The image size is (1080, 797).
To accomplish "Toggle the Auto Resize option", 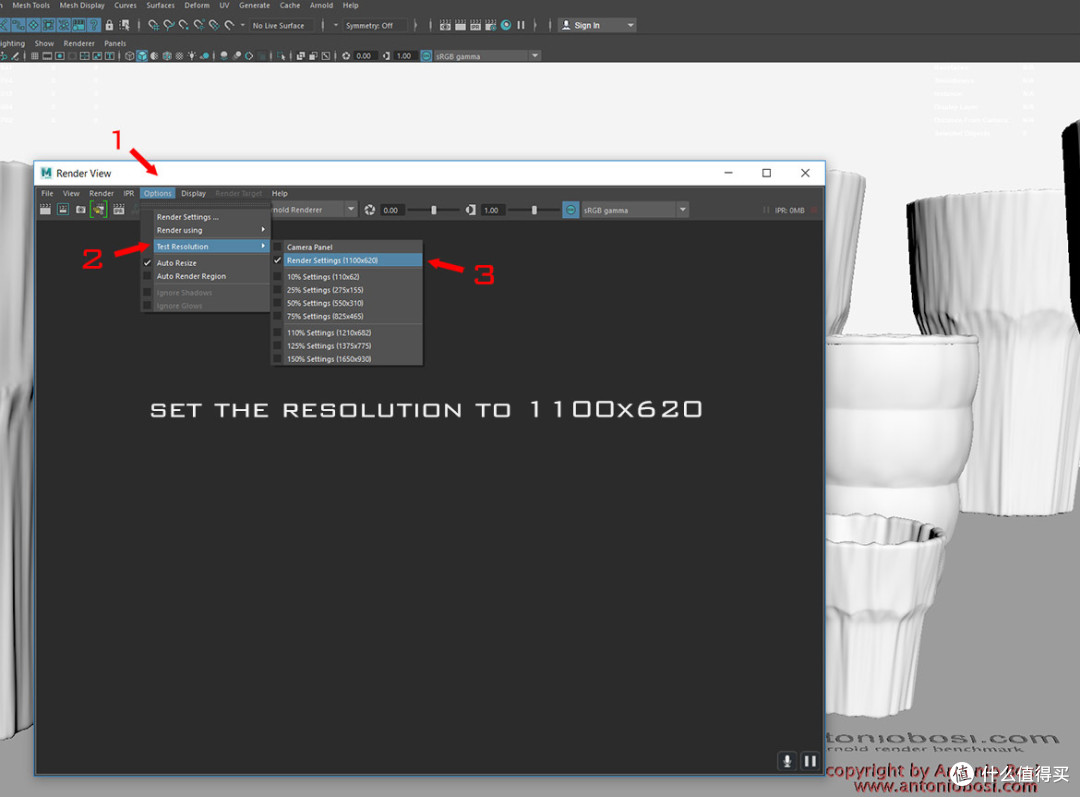I will [x=205, y=263].
